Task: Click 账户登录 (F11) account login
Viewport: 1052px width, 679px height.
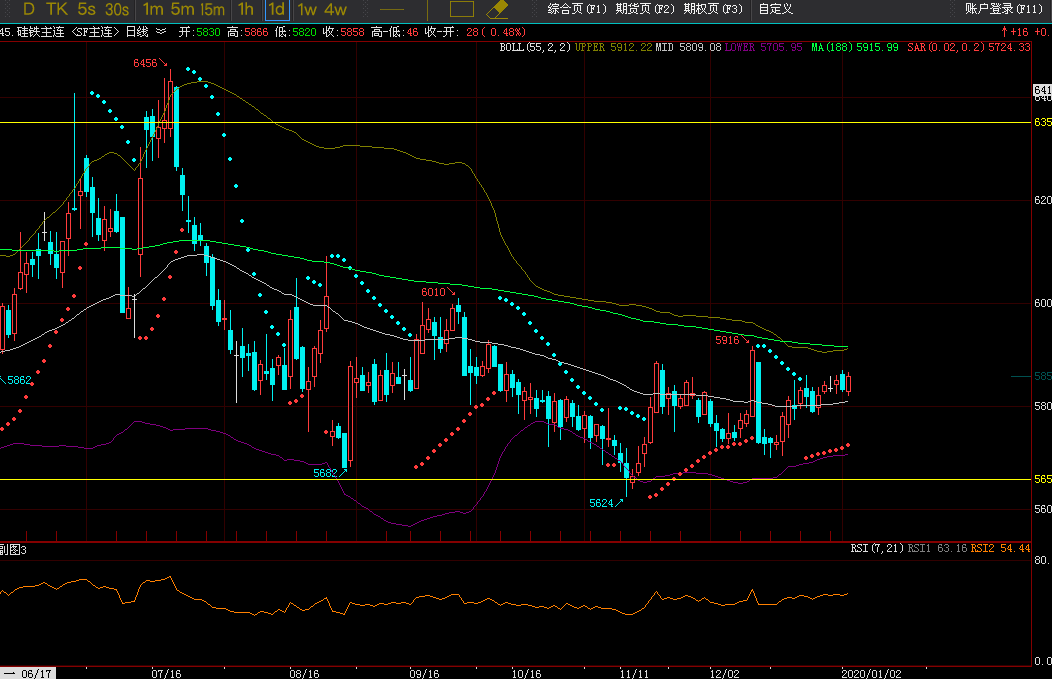Action: coord(1004,9)
